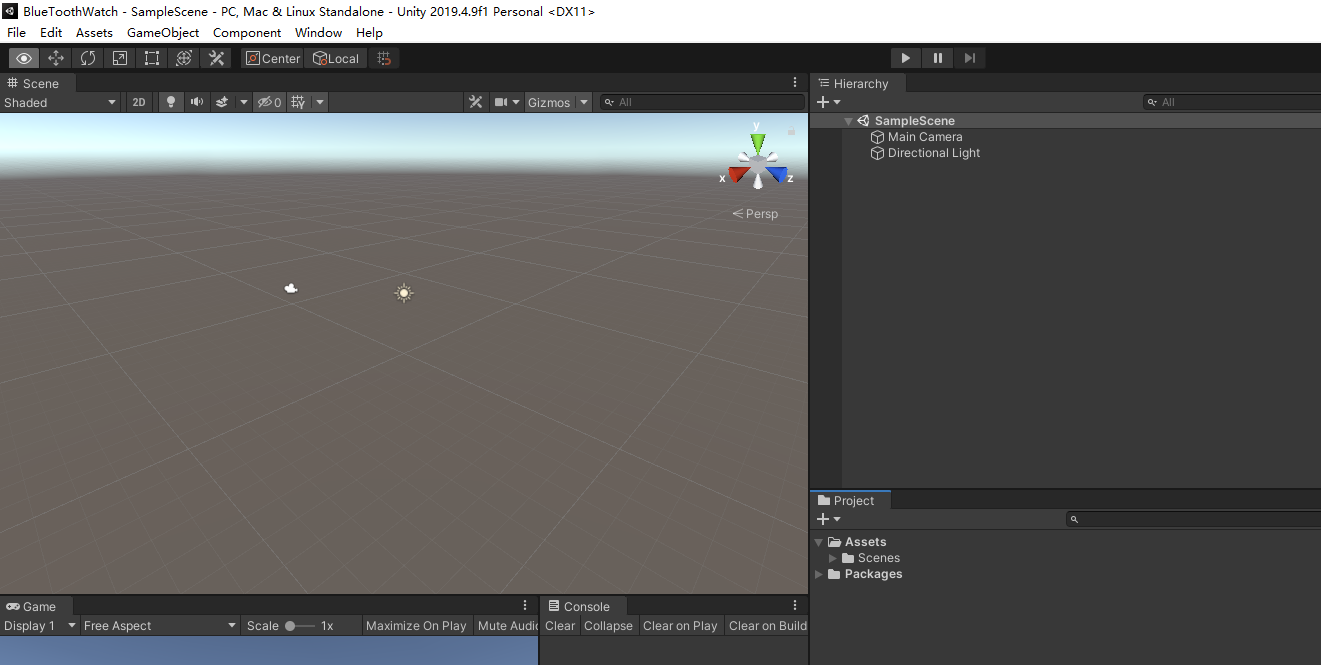Viewport: 1321px width, 665px height.
Task: Select Directional Light in the Hierarchy
Action: click(x=932, y=152)
